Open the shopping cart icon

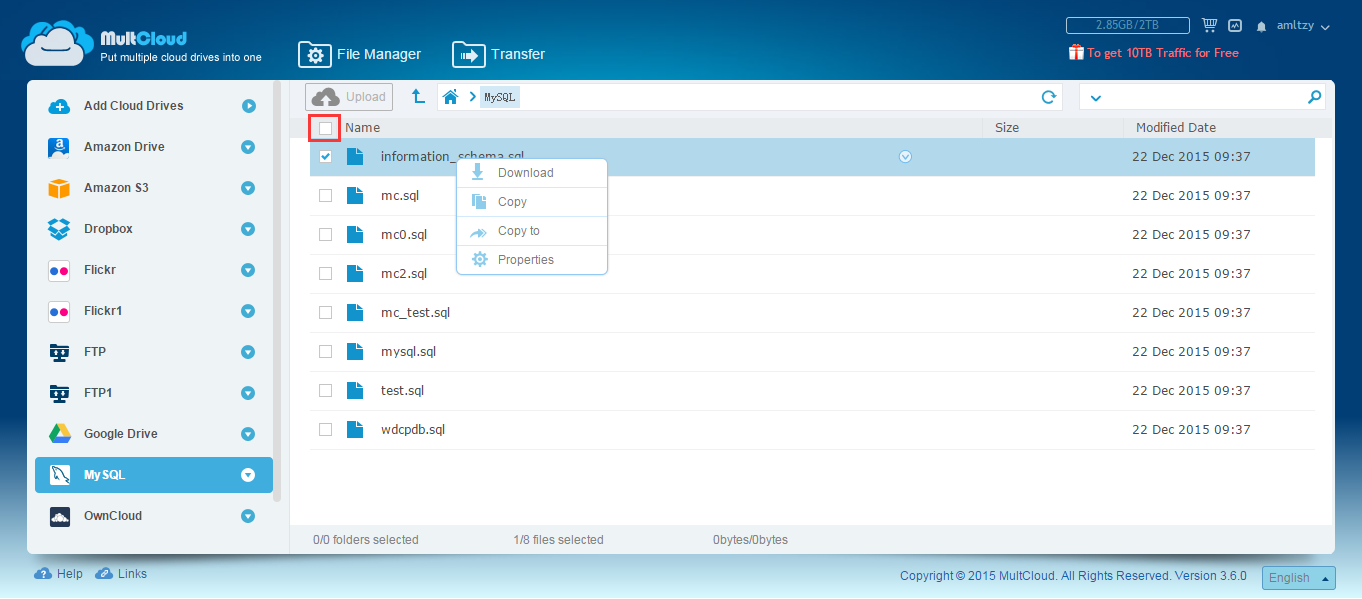(1209, 25)
